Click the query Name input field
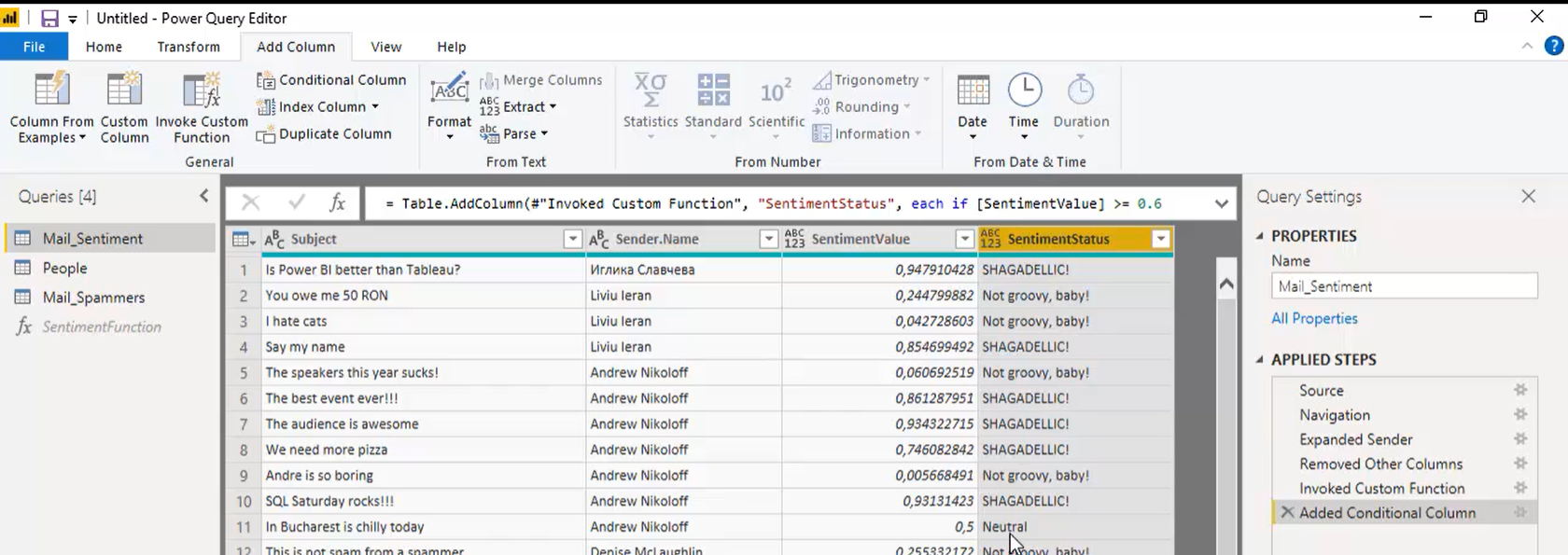This screenshot has width=1568, height=555. [x=1404, y=286]
